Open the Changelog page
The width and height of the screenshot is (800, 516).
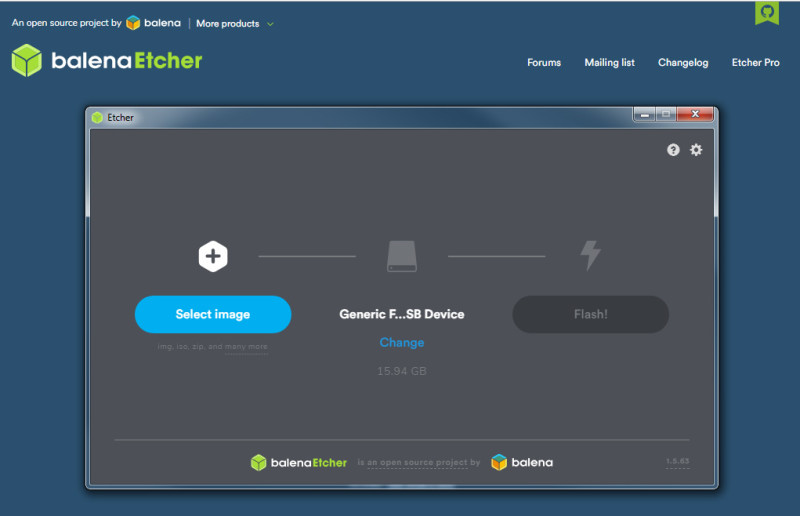683,62
